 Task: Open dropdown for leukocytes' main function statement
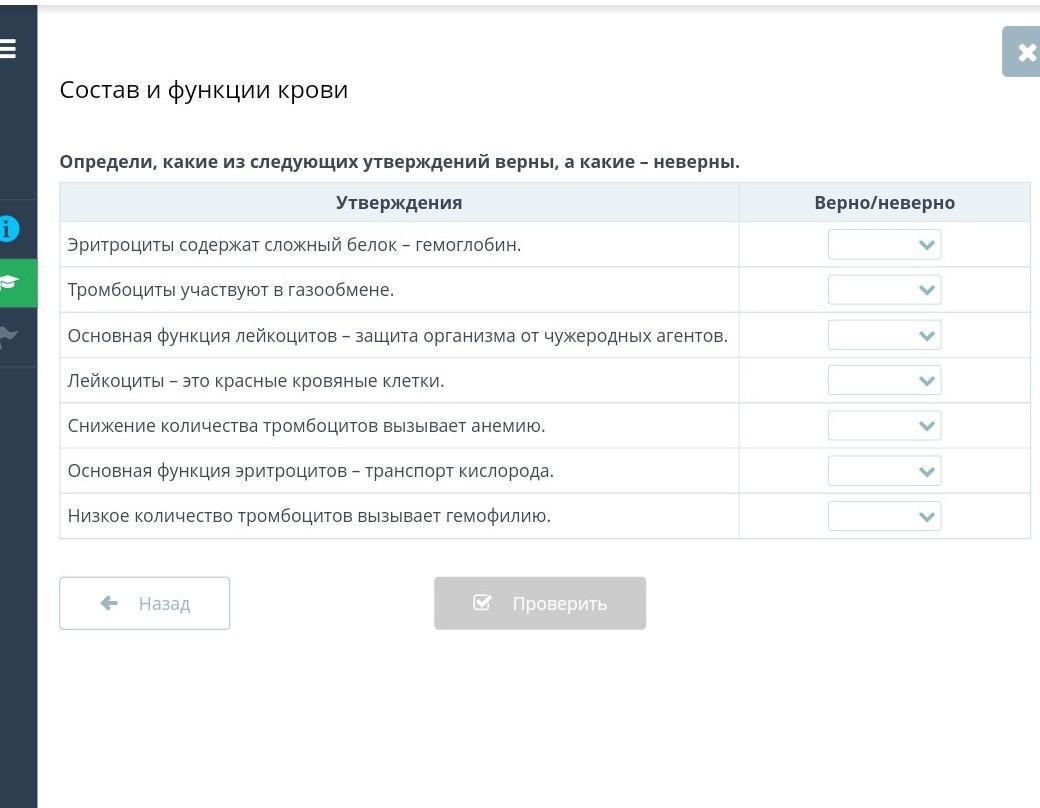[x=884, y=335]
